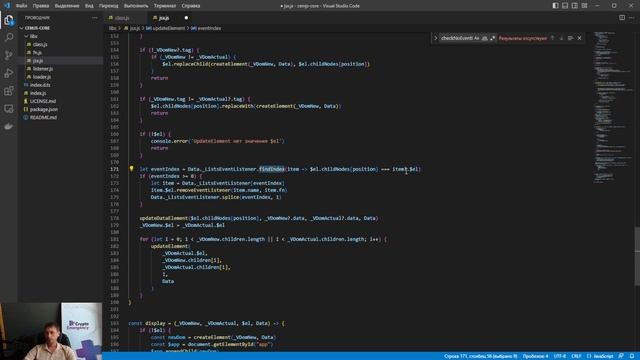Select the jsx.js editor tab
This screenshot has width=640, height=360.
[164, 18]
